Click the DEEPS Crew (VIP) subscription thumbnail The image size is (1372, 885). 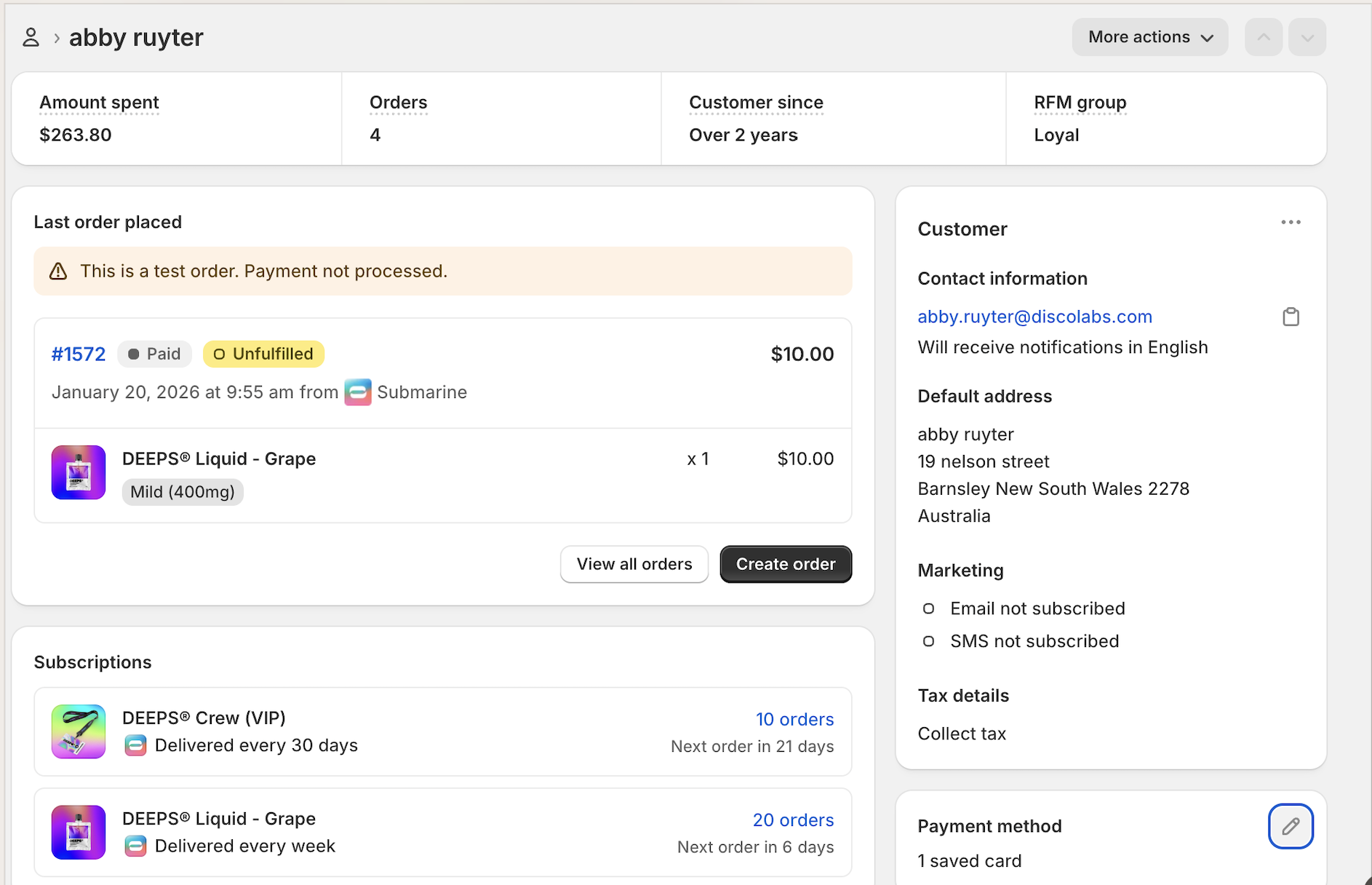[79, 731]
